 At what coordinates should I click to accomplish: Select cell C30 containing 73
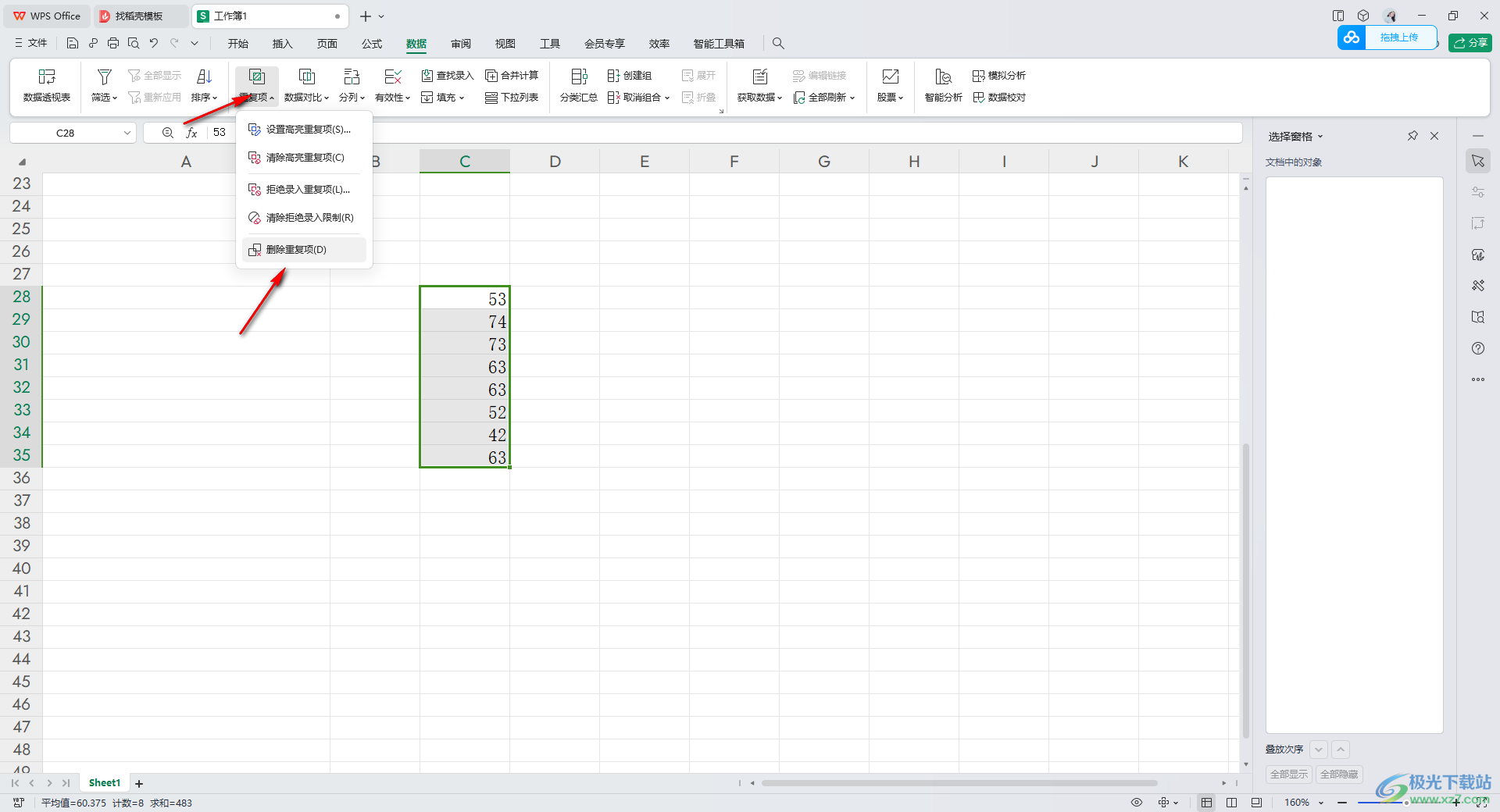pyautogui.click(x=465, y=344)
